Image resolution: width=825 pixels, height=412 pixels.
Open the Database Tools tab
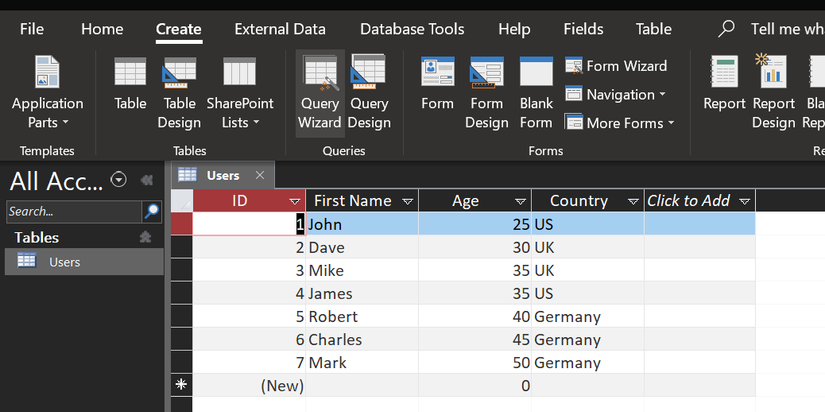click(x=412, y=29)
